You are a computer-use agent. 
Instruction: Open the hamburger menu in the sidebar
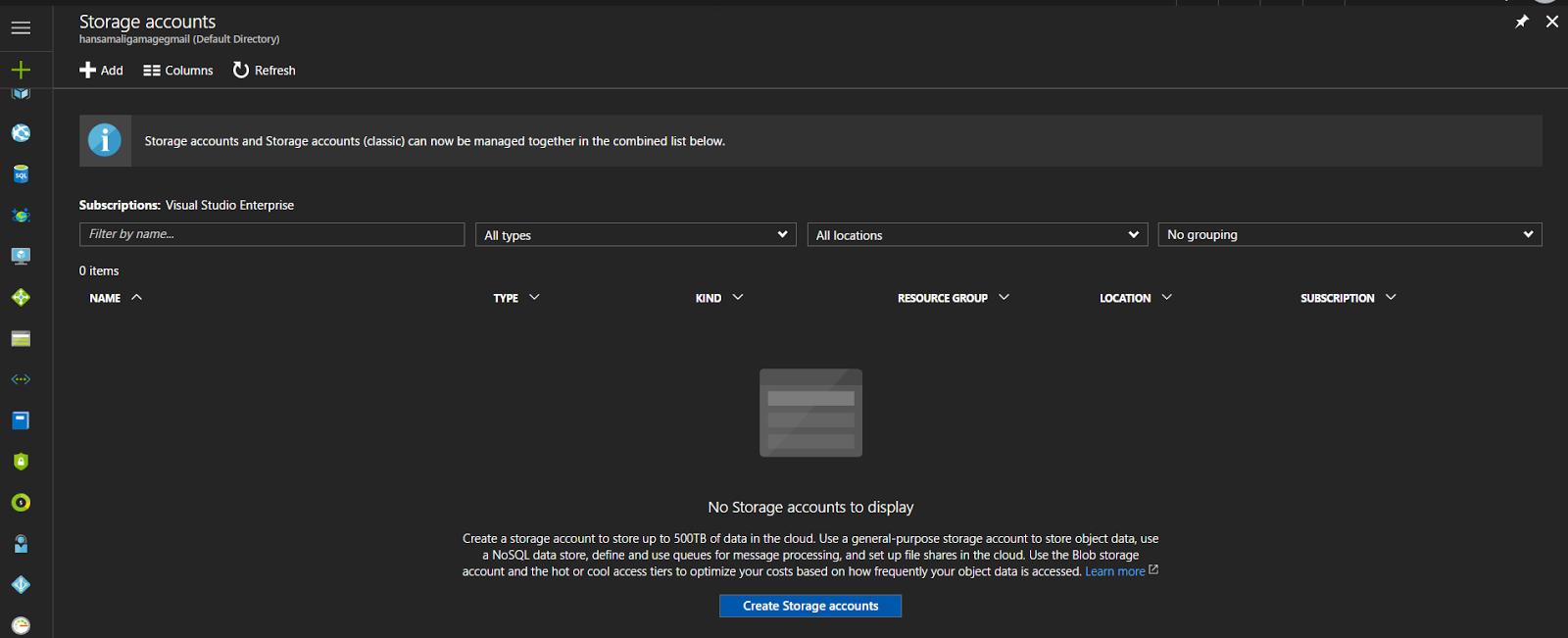21,28
